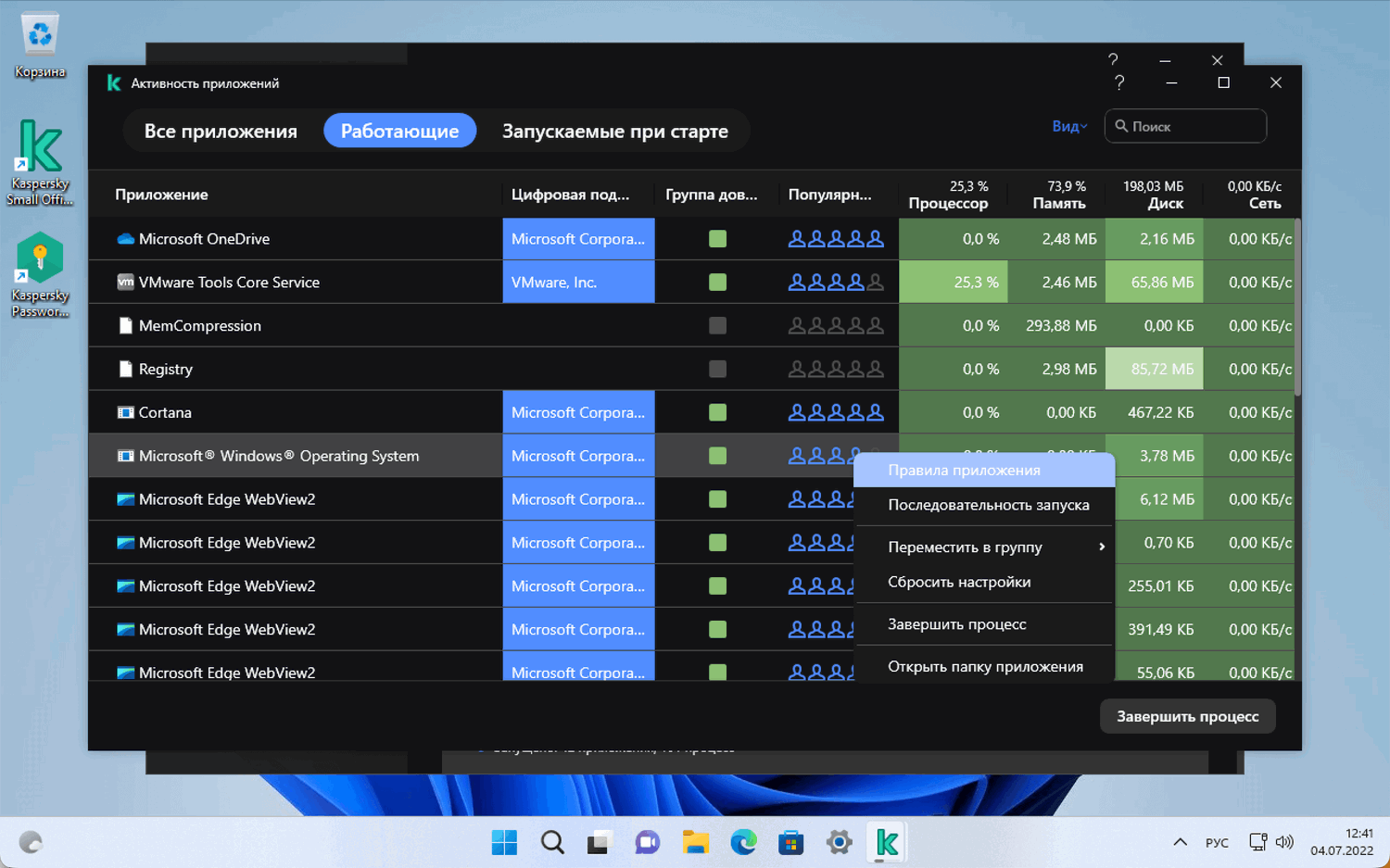The width and height of the screenshot is (1390, 868).
Task: Open the volume control in the system tray
Action: point(1284,843)
